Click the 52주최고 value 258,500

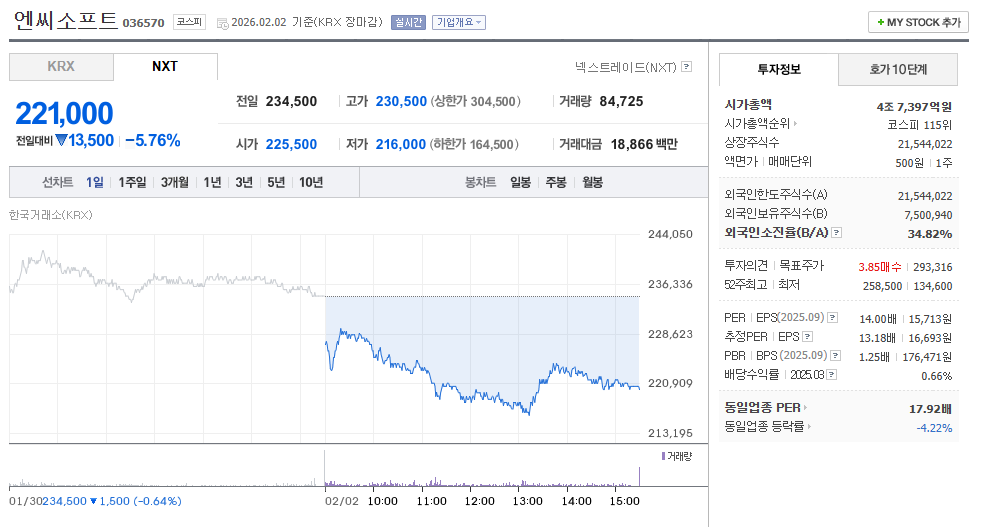882,286
